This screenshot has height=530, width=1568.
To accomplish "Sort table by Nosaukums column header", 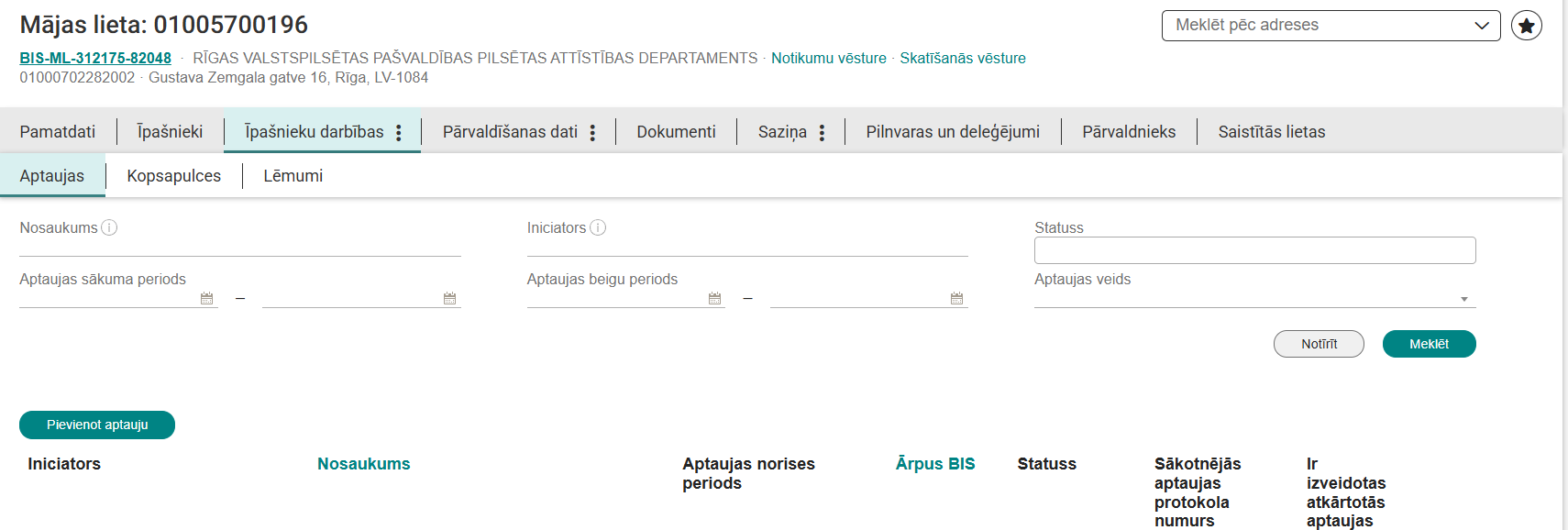I will tap(363, 464).
